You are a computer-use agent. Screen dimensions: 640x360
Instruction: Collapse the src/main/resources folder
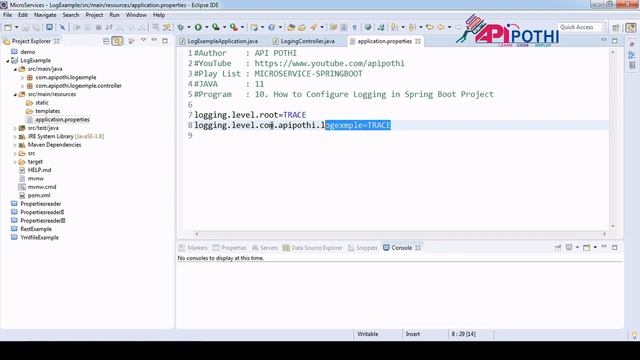(15, 94)
